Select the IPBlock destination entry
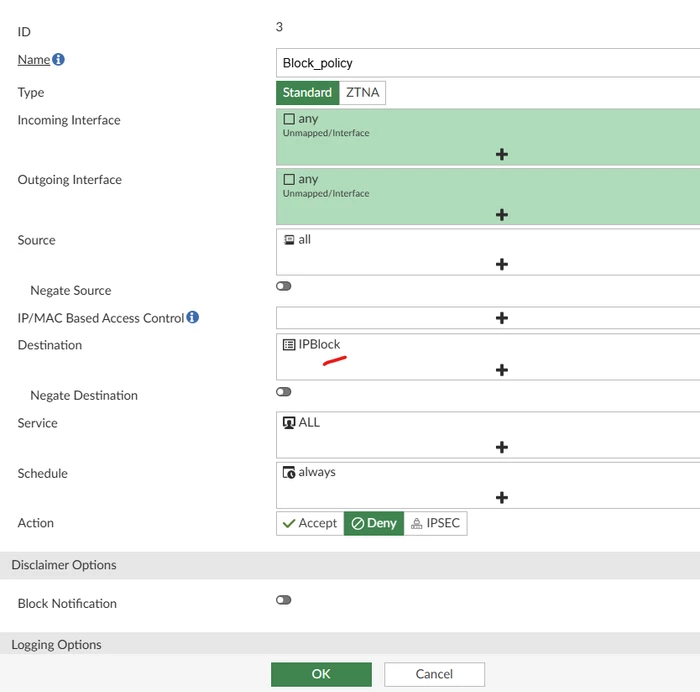Screen dimensions: 700x692 click(312, 344)
